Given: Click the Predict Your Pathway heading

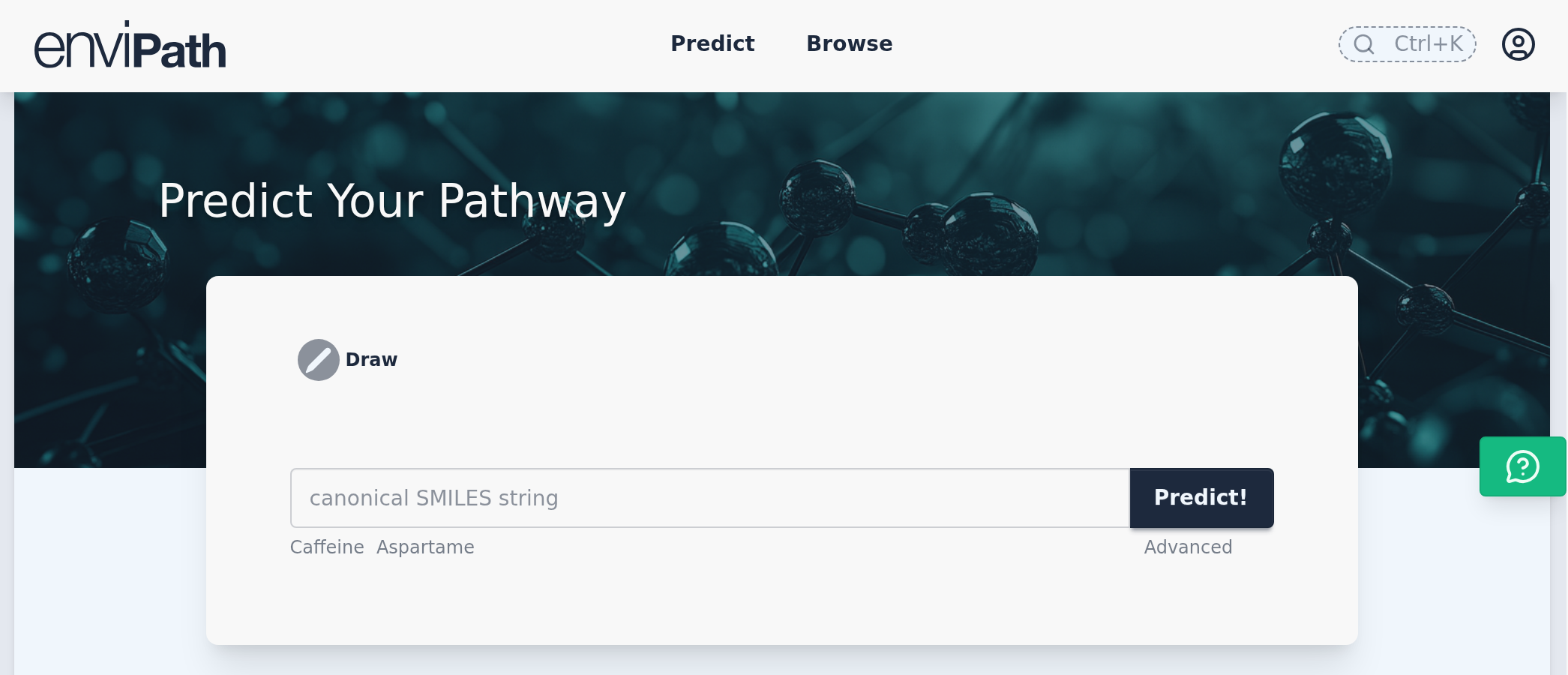Looking at the screenshot, I should point(392,201).
